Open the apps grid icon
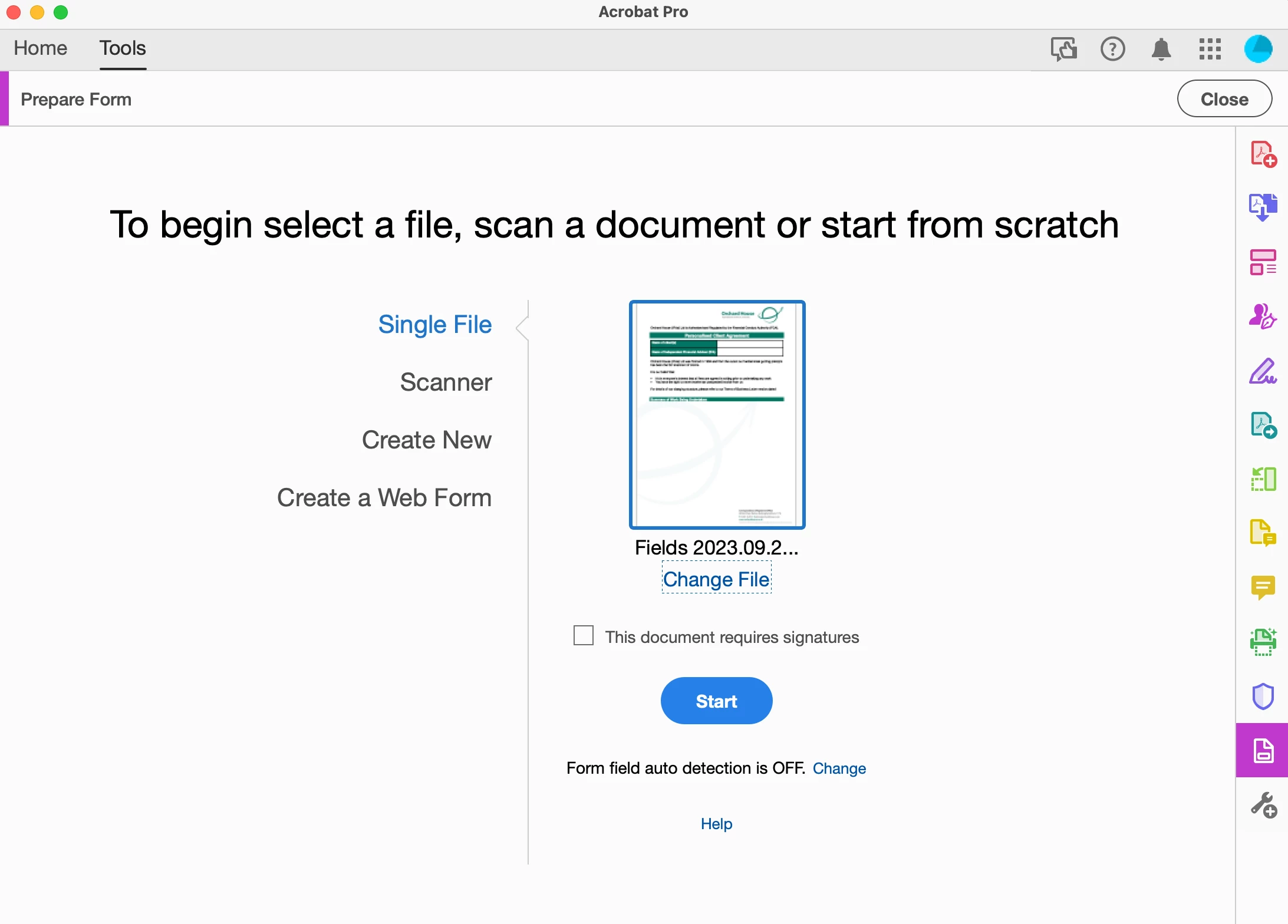 pos(1210,49)
